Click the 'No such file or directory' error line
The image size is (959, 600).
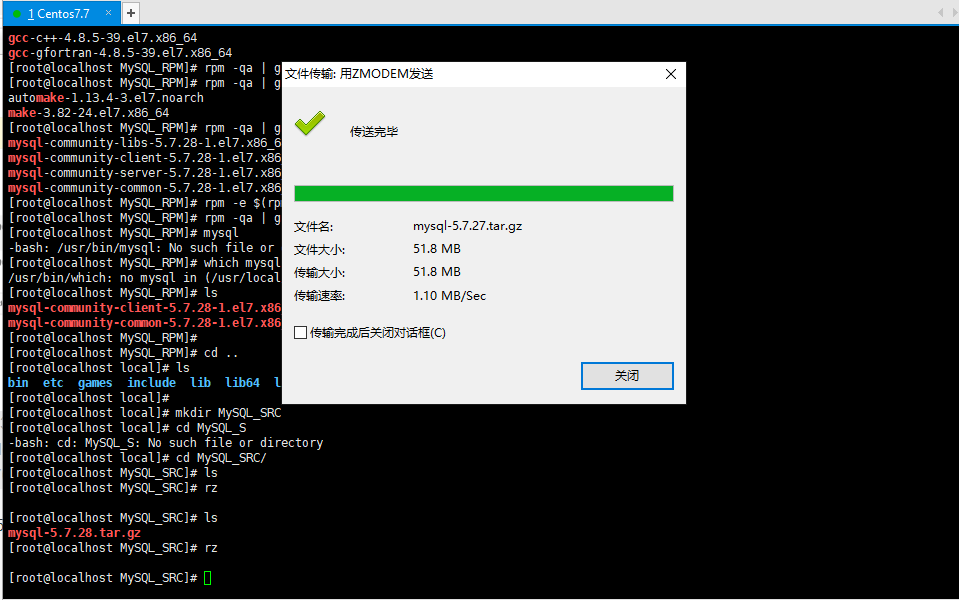(166, 443)
